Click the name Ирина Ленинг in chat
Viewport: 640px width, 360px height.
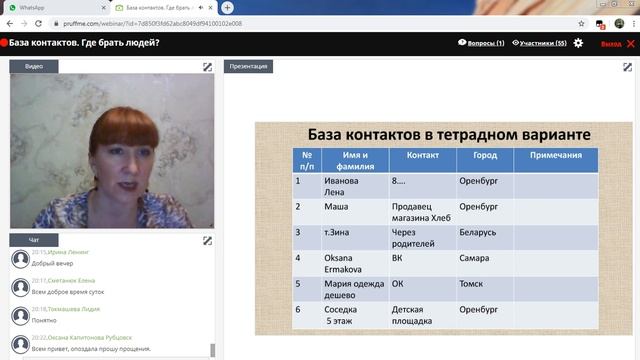click(68, 252)
